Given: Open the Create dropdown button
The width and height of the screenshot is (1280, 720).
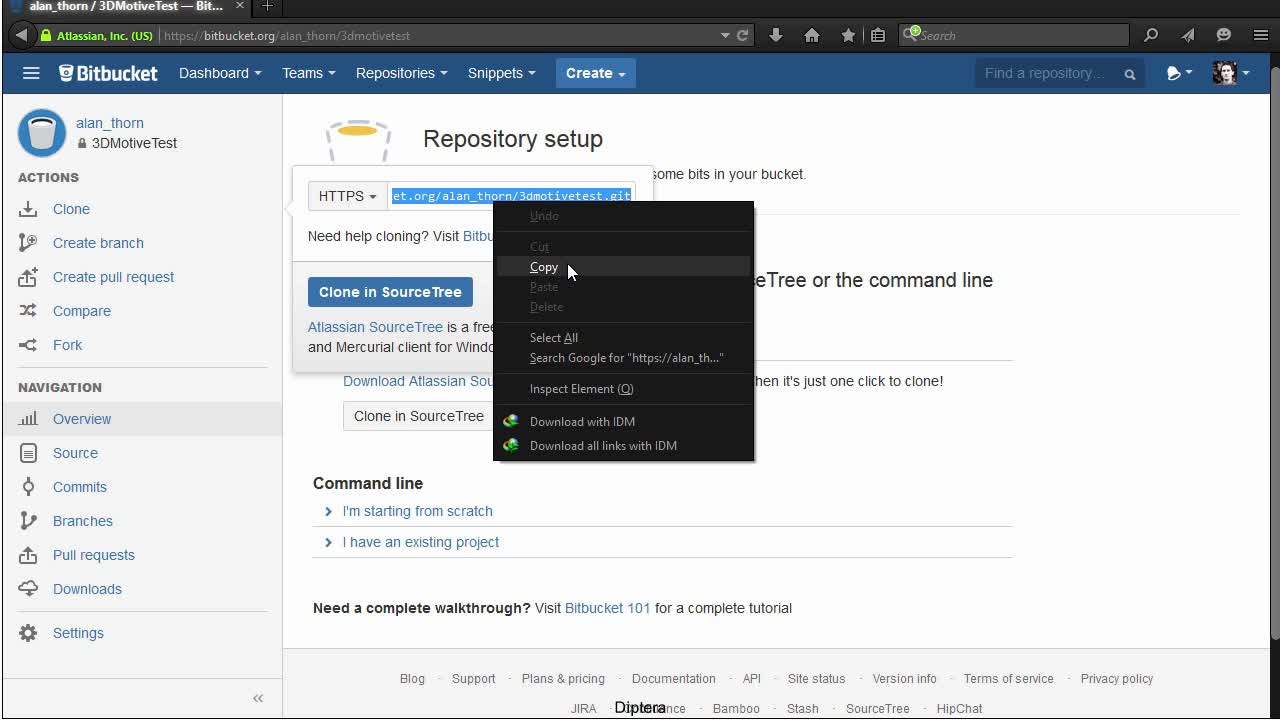Looking at the screenshot, I should tap(596, 73).
